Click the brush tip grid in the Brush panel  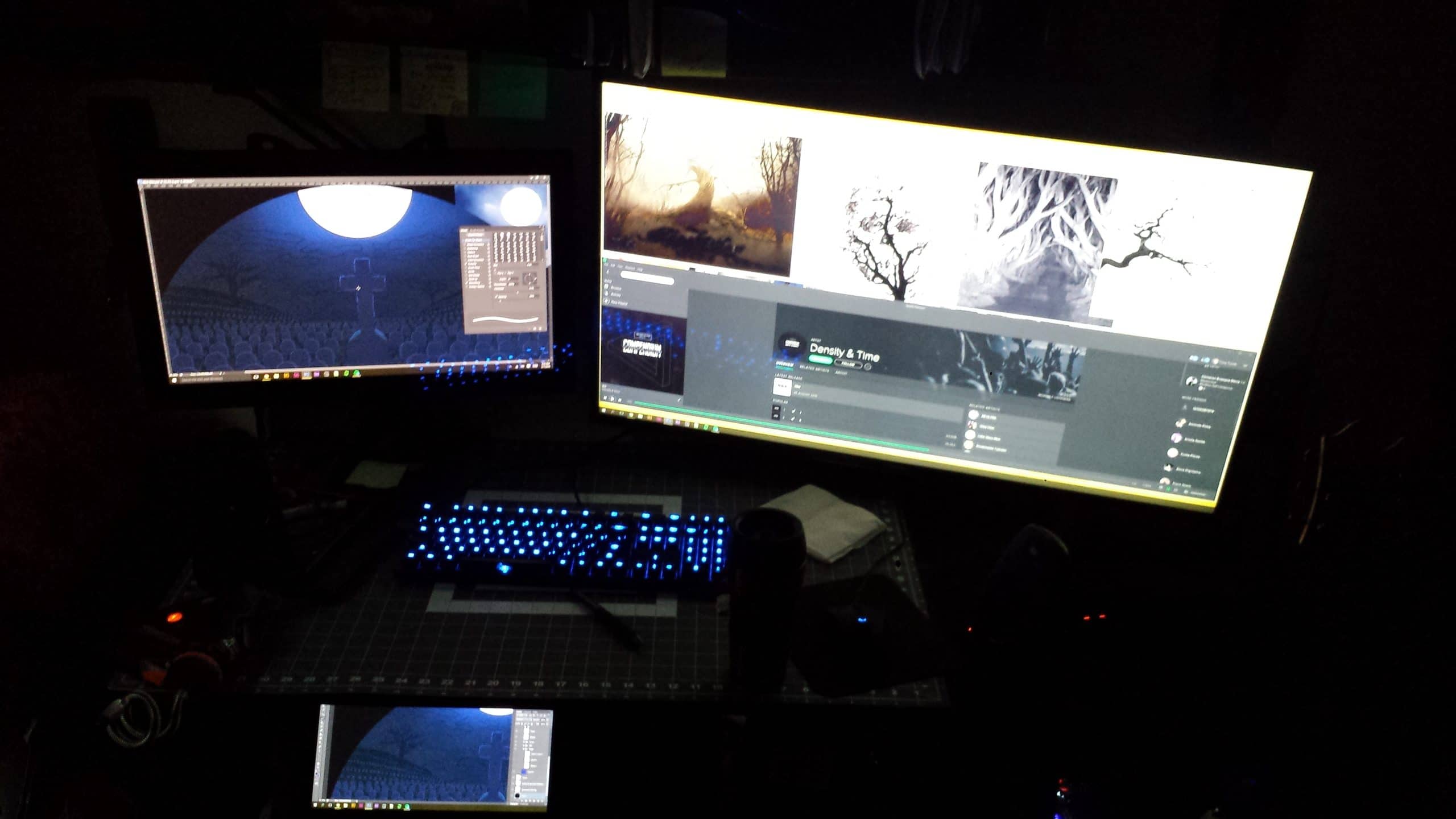(x=516, y=246)
